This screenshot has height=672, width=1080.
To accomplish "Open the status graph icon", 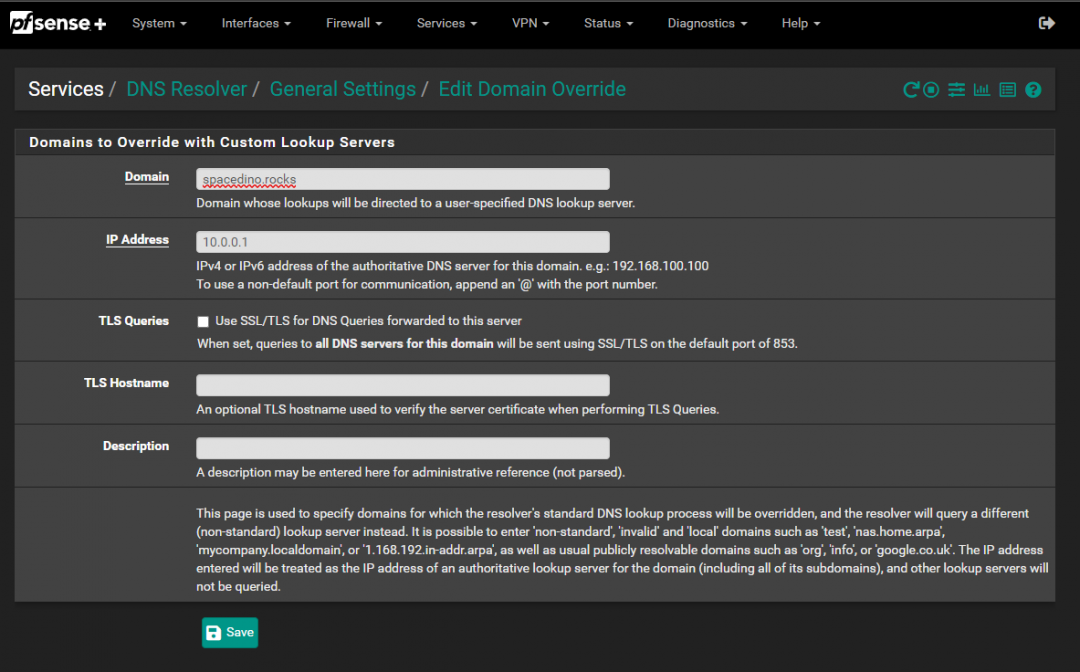I will [x=982, y=90].
